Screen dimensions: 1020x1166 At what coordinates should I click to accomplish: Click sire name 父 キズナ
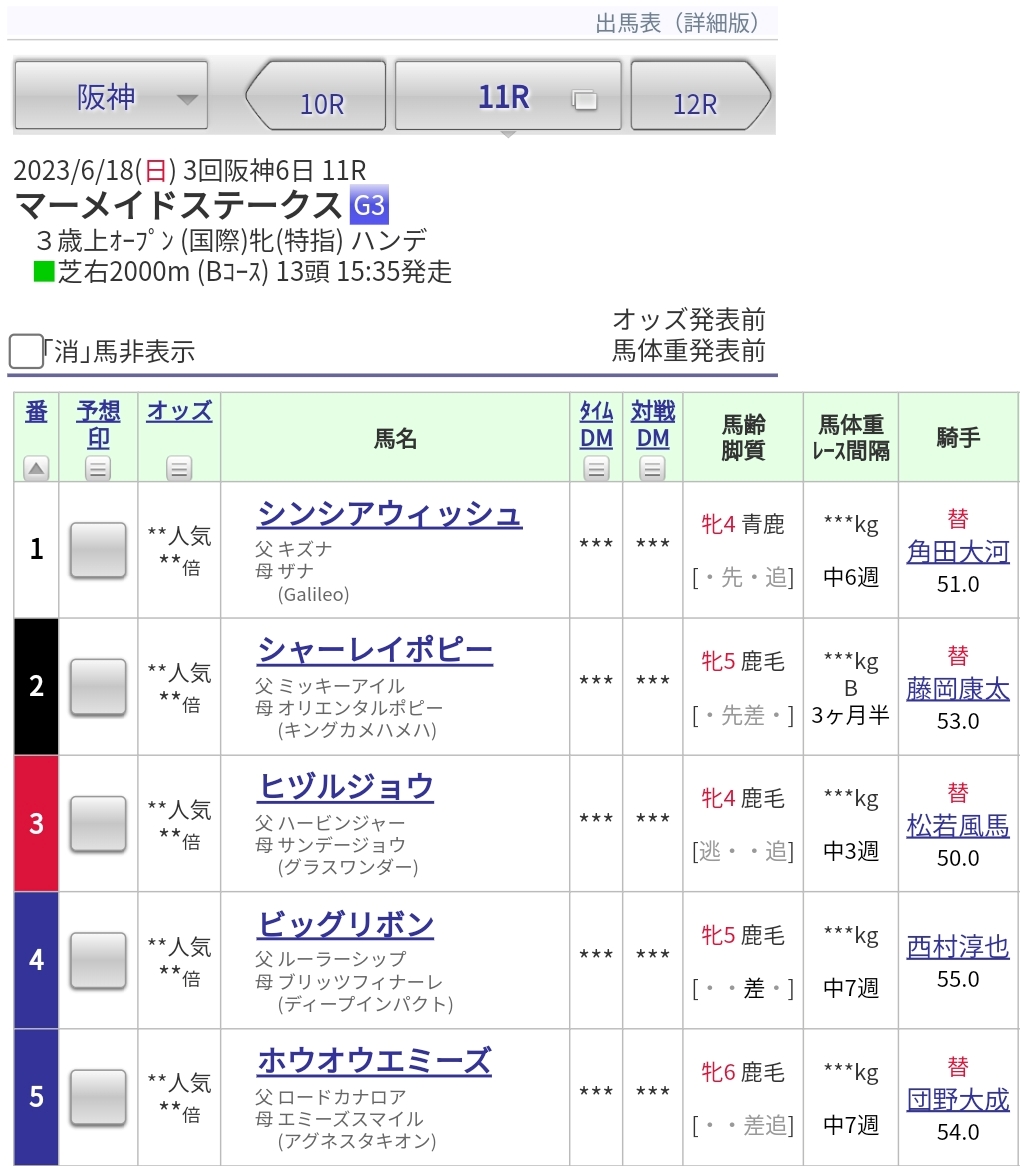tap(294, 549)
